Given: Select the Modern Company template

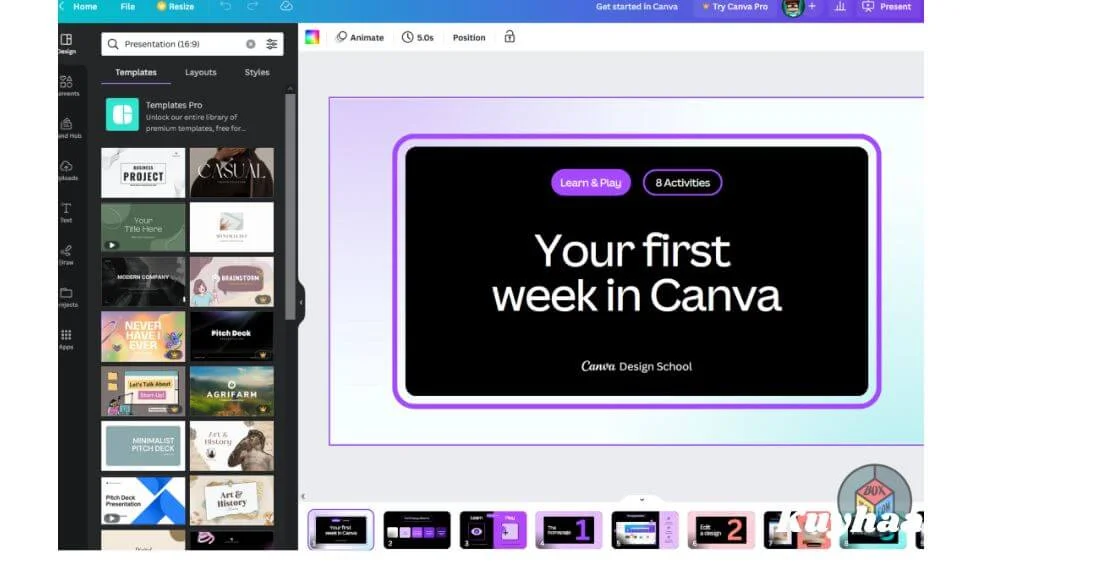Looking at the screenshot, I should (143, 282).
